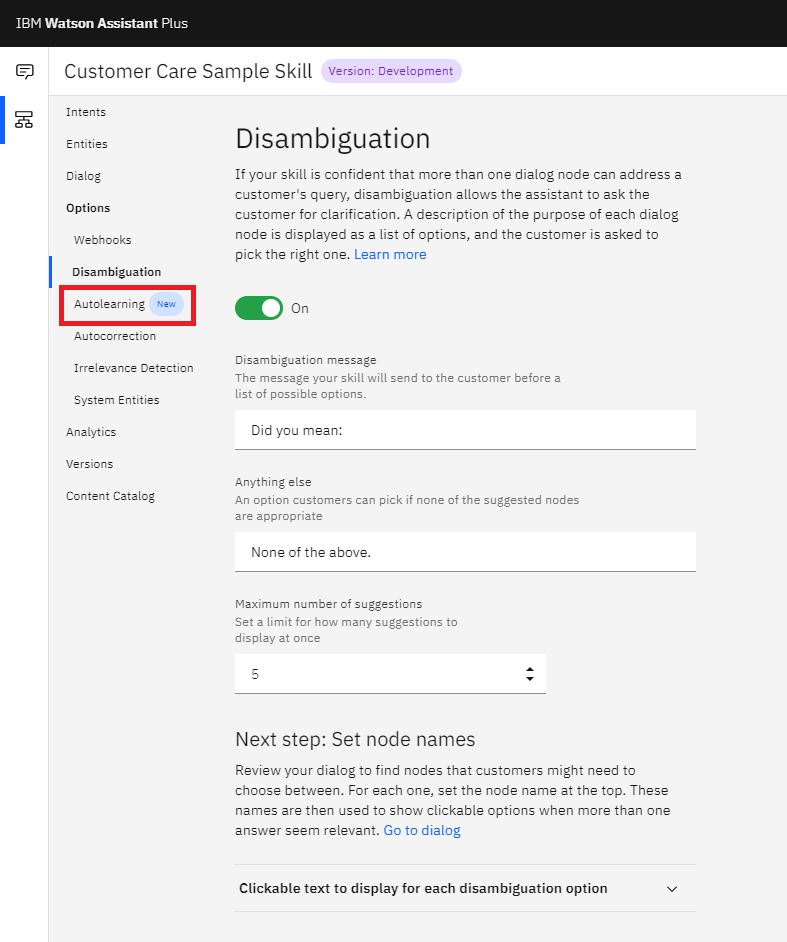Open the Skills icon in sidebar
The height and width of the screenshot is (942, 787).
pyautogui.click(x=24, y=120)
